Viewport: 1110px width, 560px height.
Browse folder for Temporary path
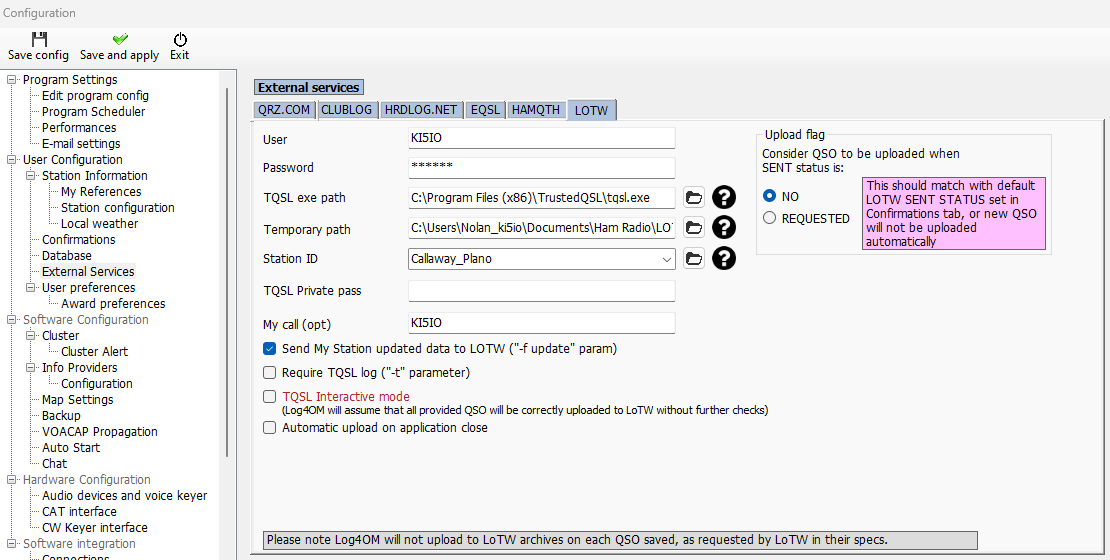tap(694, 227)
